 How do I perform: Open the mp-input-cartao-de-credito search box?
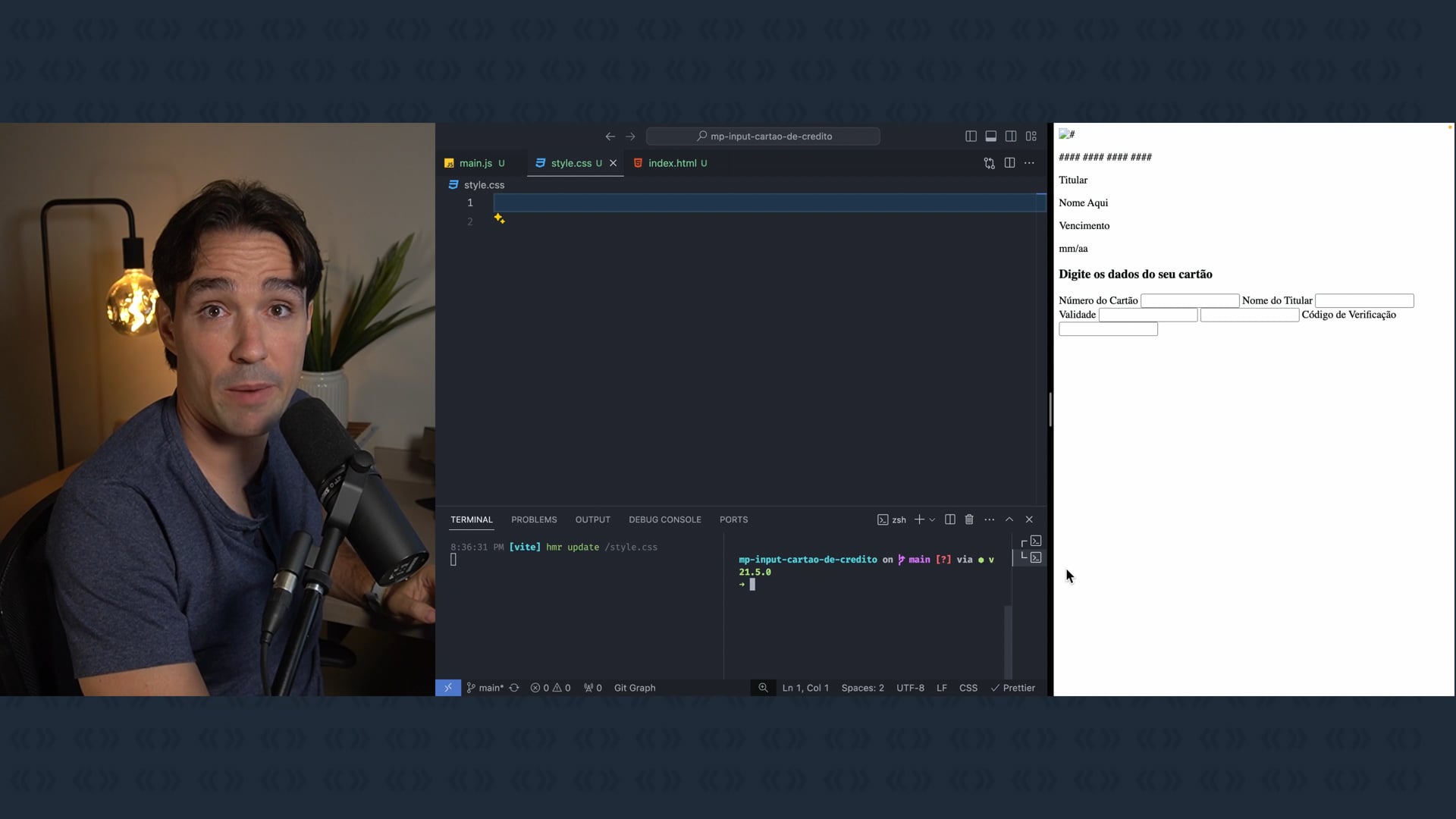[763, 136]
